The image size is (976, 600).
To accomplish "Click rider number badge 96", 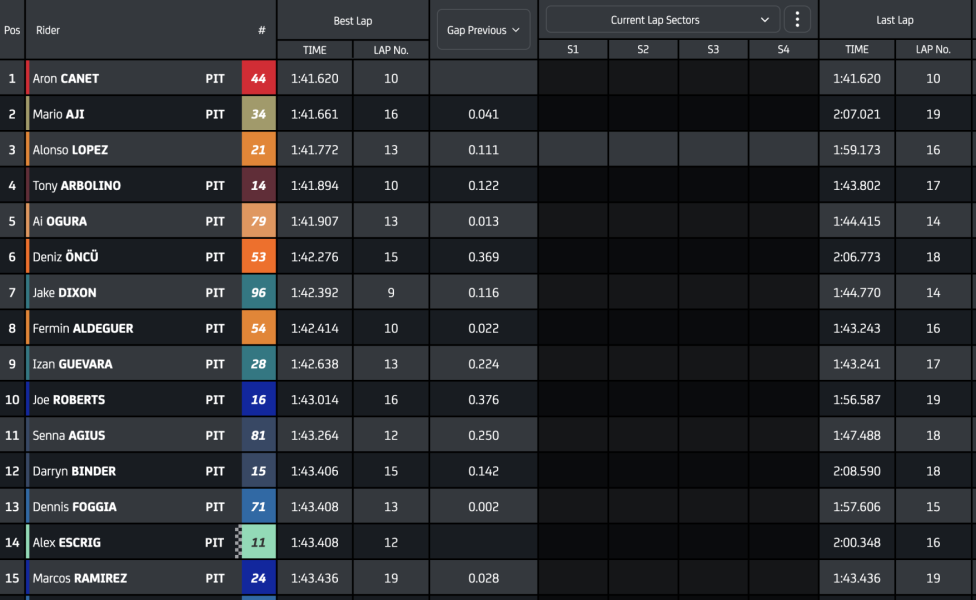I will (258, 293).
